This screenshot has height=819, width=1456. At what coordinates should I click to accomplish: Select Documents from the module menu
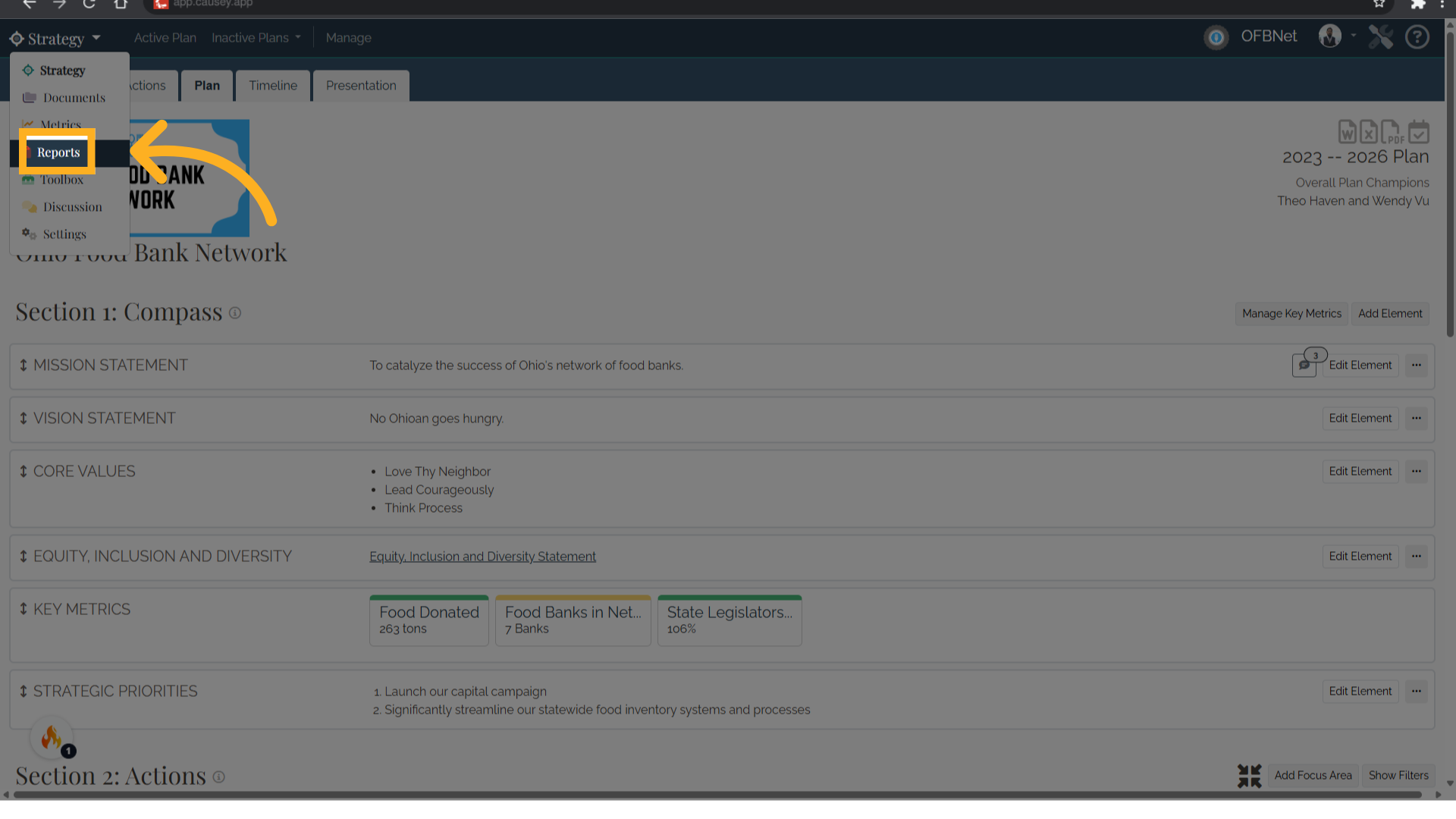[x=70, y=98]
